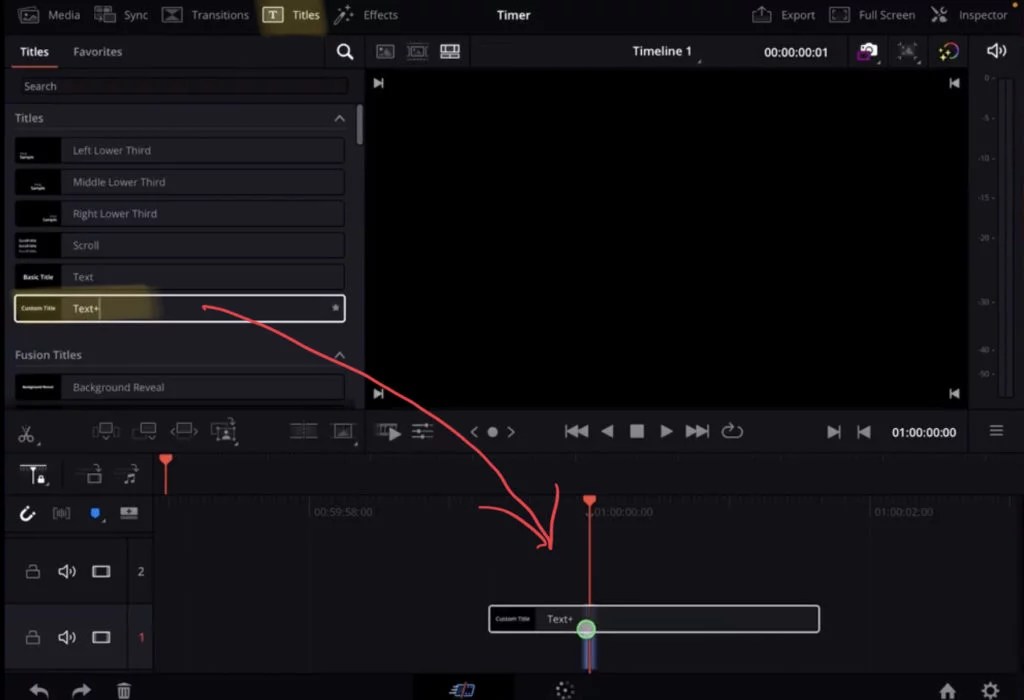Switch to the Favorites tab
Image resolution: width=1024 pixels, height=700 pixels.
[x=97, y=51]
